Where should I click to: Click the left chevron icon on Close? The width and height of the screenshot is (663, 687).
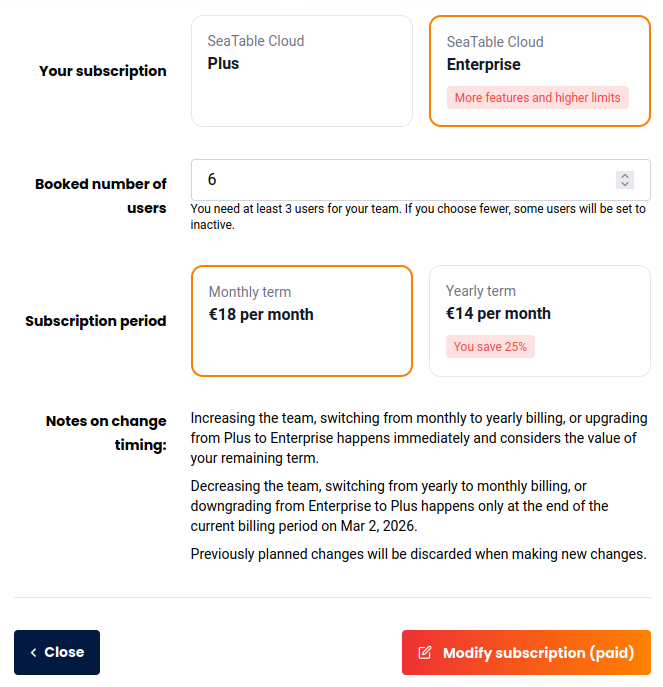click(33, 653)
